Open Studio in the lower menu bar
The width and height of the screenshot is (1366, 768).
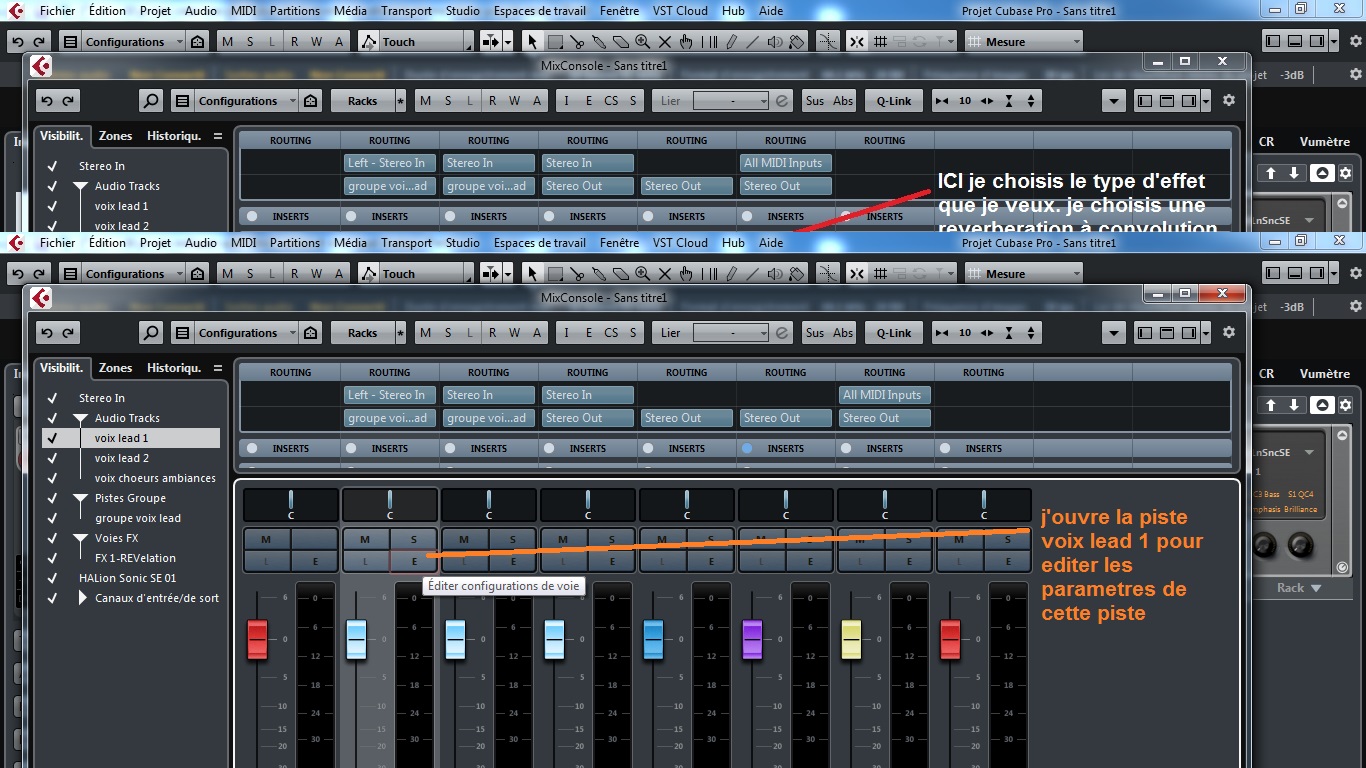tap(462, 243)
